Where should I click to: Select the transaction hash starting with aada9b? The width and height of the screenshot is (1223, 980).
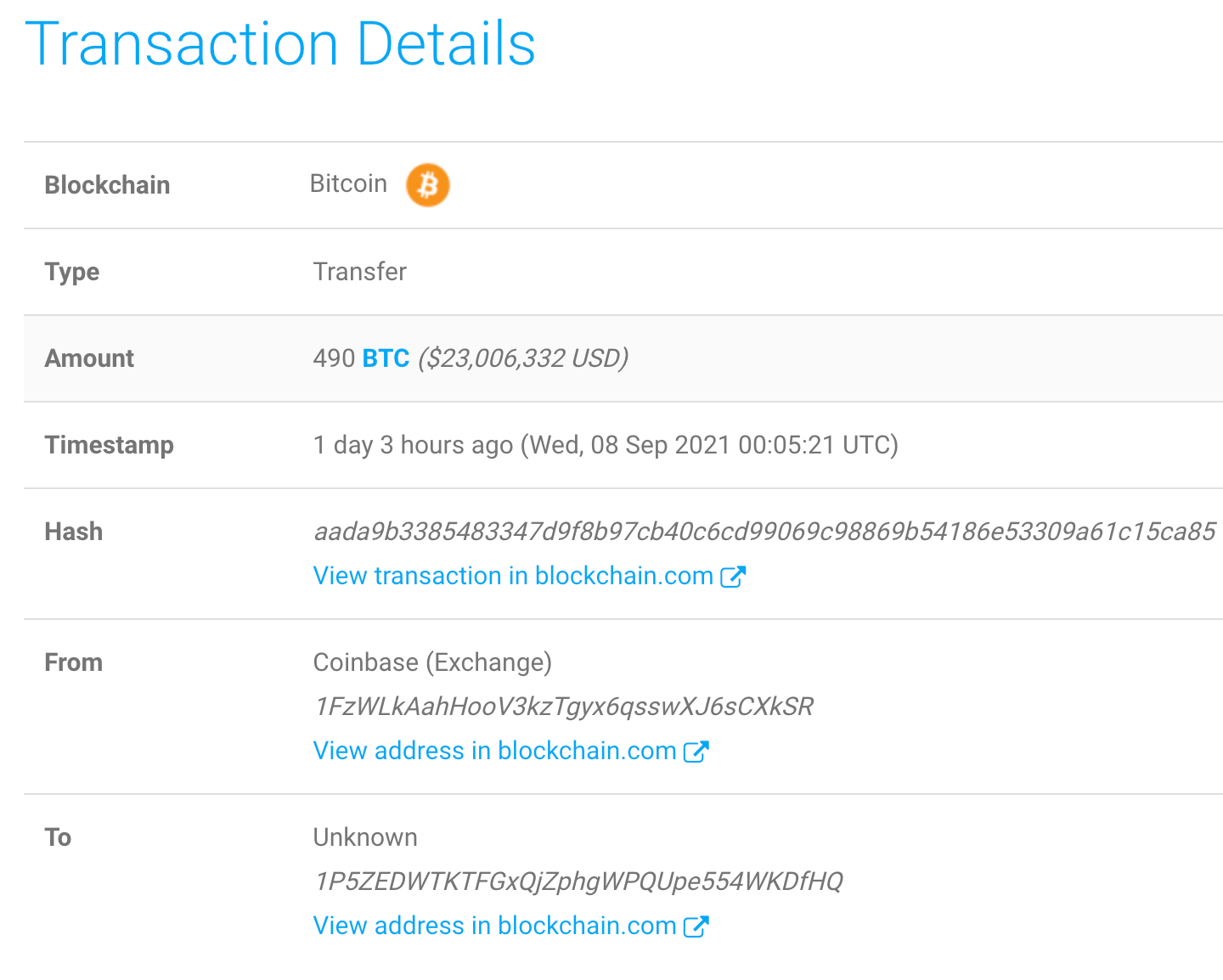pos(764,531)
